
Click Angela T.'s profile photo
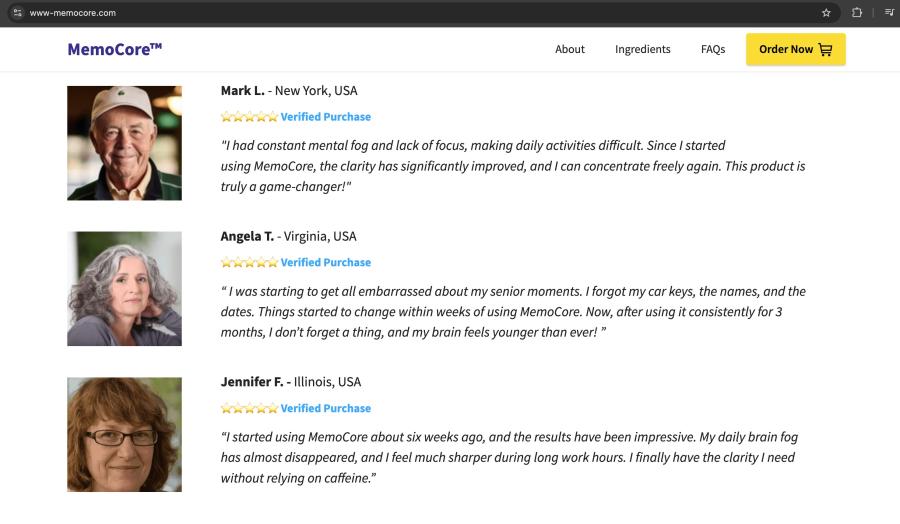[124, 289]
